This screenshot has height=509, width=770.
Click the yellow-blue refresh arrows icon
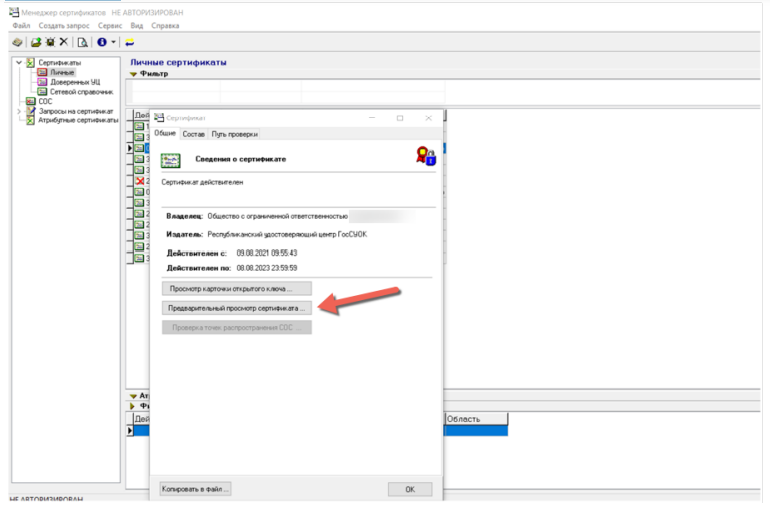(x=130, y=43)
